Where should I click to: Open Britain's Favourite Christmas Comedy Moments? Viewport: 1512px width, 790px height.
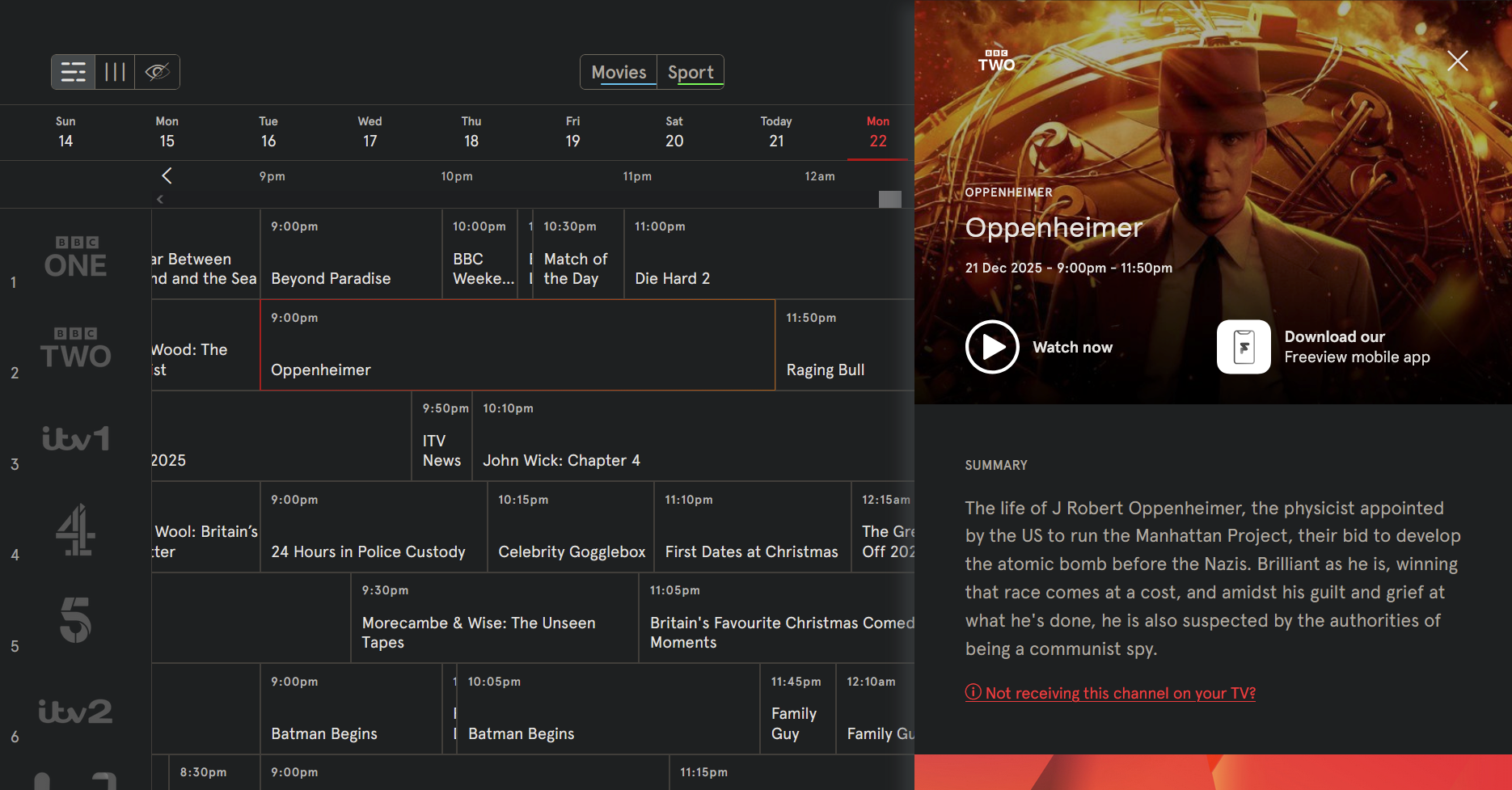[777, 618]
